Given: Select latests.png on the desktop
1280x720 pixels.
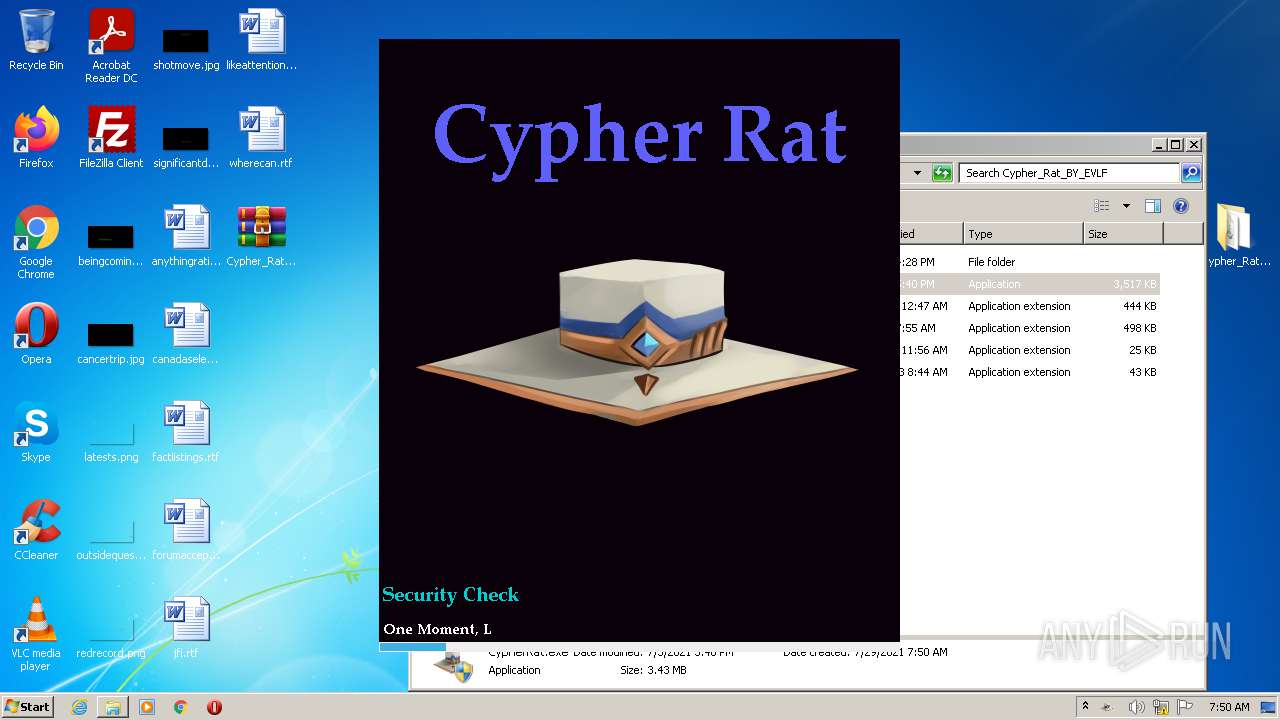Looking at the screenshot, I should [111, 441].
